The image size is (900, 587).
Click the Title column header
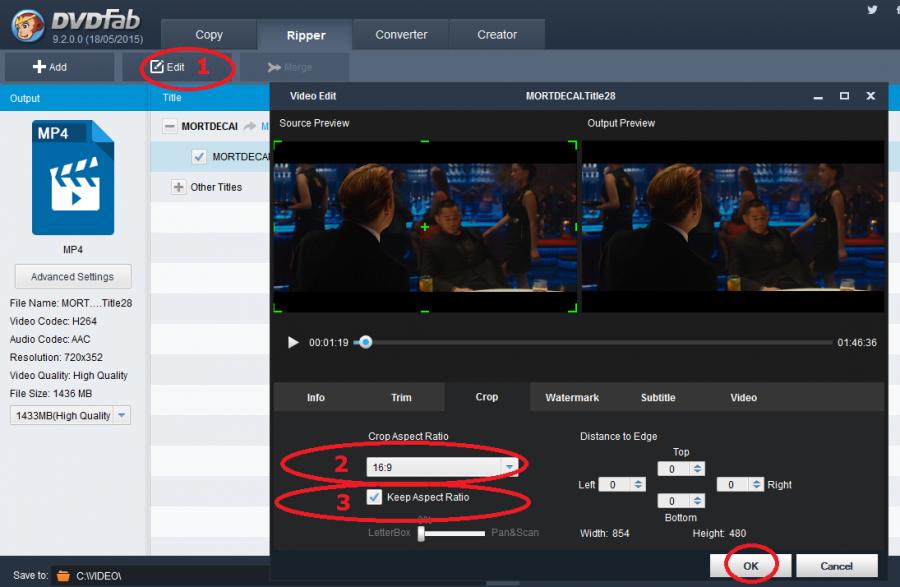pos(172,98)
